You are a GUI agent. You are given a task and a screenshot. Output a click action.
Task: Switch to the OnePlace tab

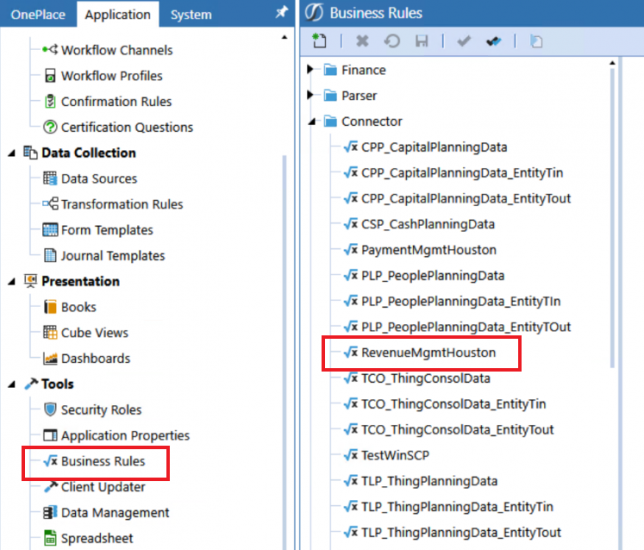pyautogui.click(x=38, y=14)
